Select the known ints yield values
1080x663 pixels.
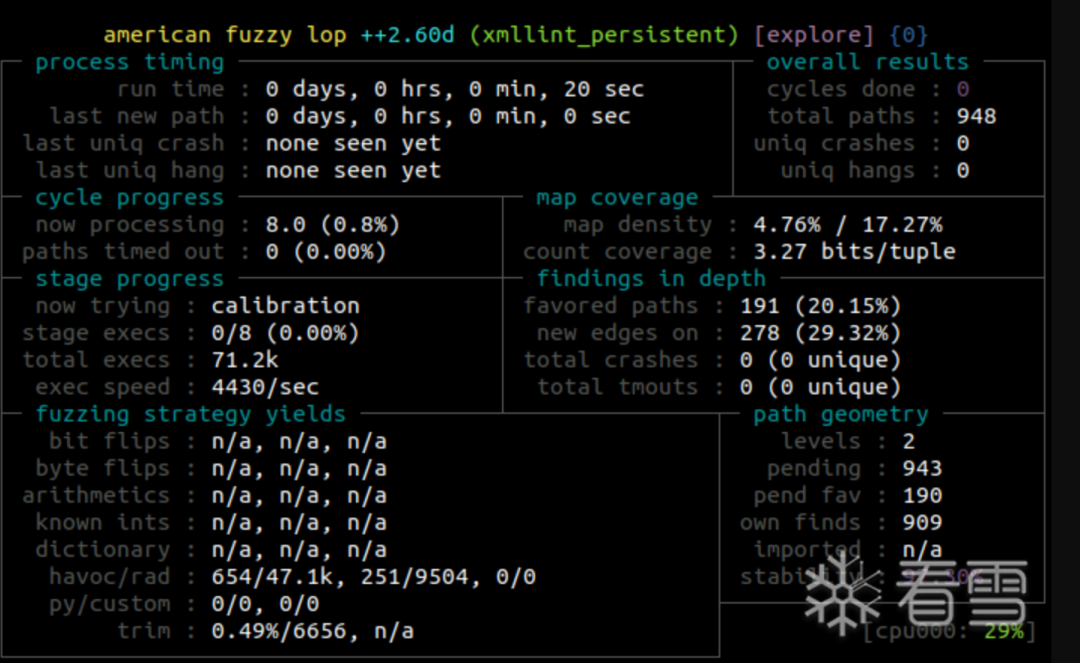(299, 523)
